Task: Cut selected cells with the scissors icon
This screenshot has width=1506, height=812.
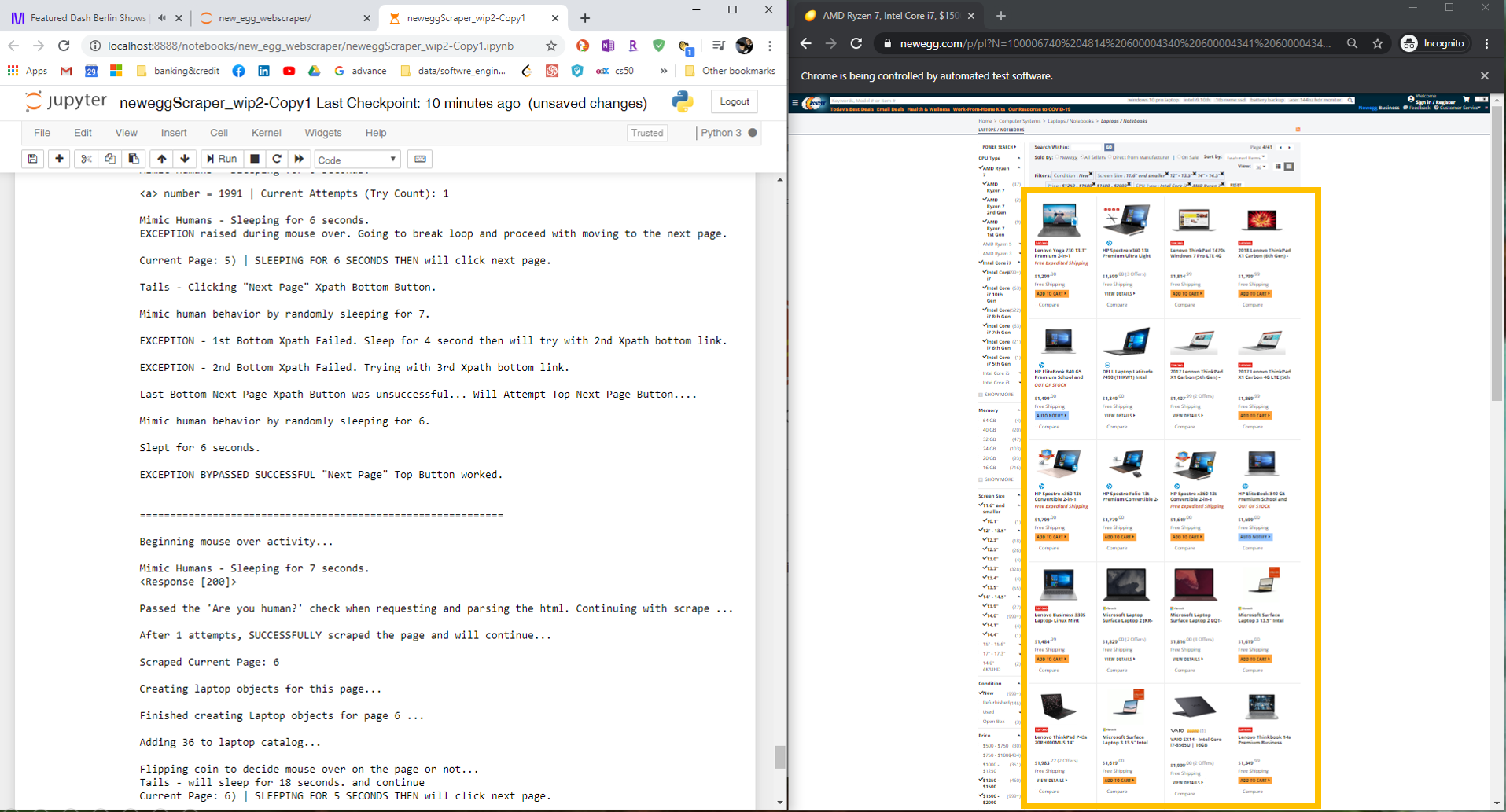Action: tap(87, 159)
